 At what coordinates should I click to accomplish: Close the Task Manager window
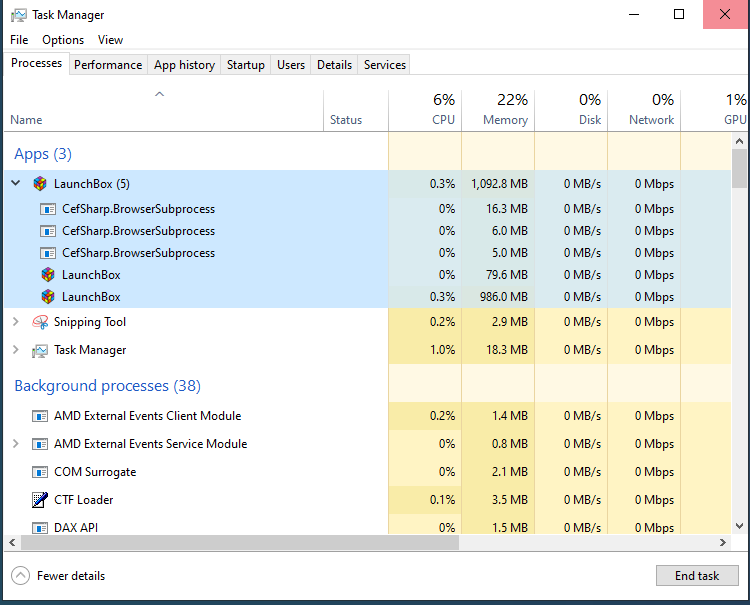tap(725, 14)
